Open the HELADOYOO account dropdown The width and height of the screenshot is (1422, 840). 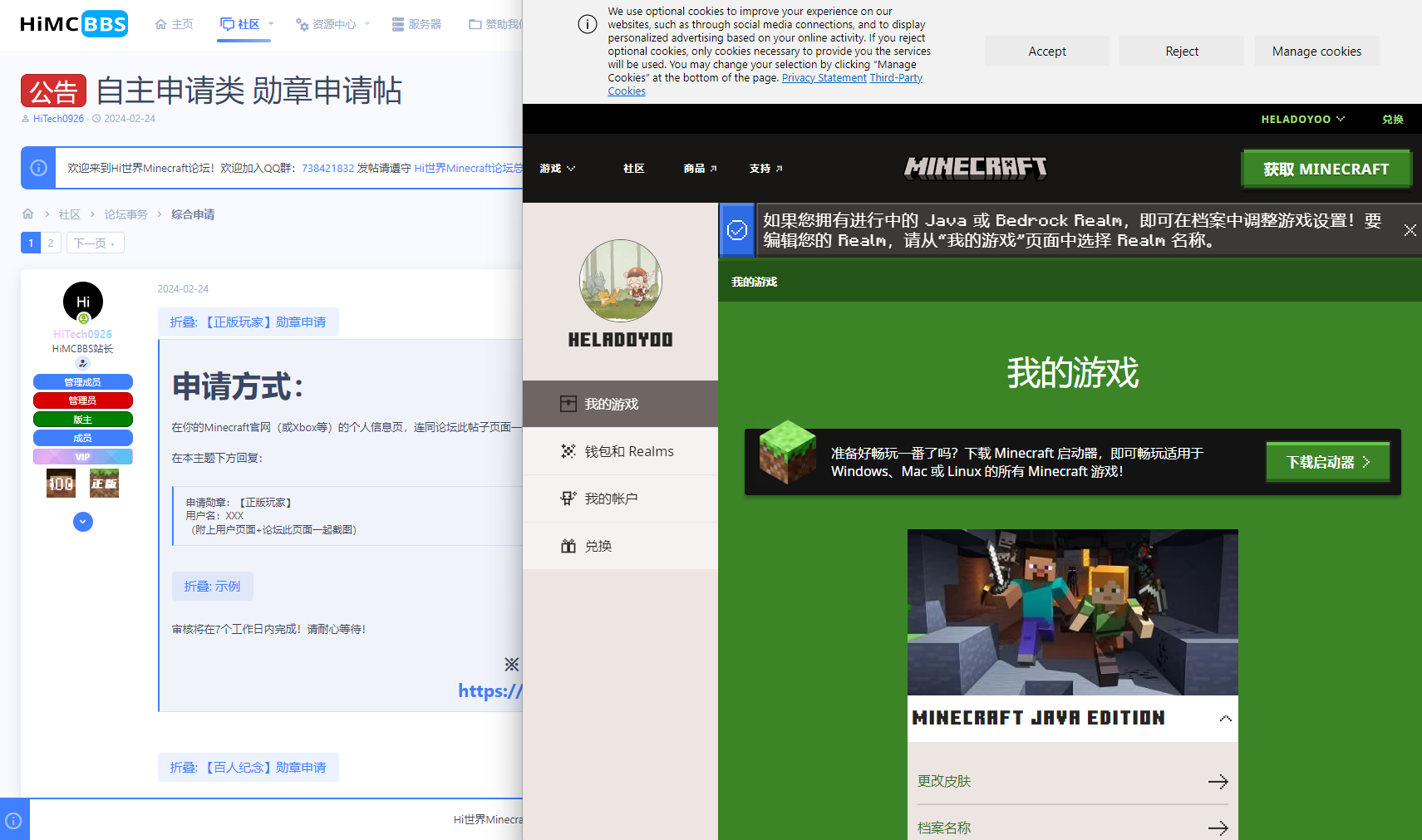[x=1301, y=119]
